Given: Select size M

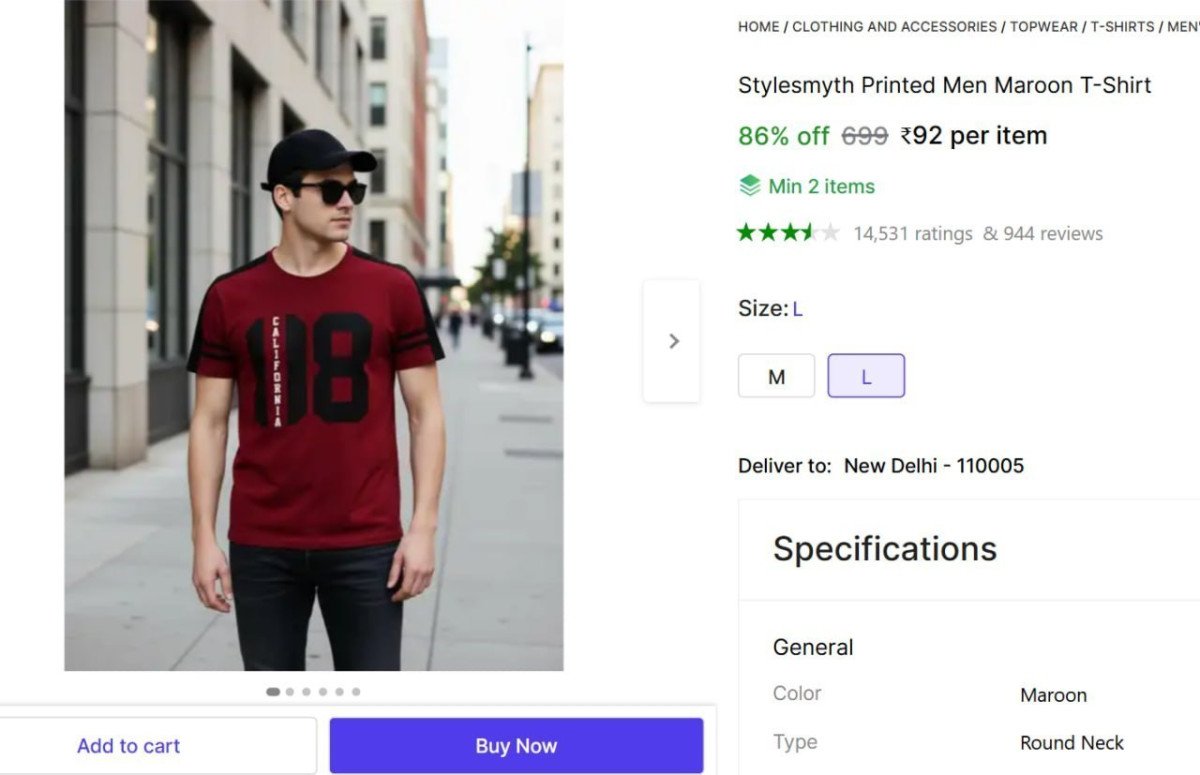Looking at the screenshot, I should pos(776,376).
